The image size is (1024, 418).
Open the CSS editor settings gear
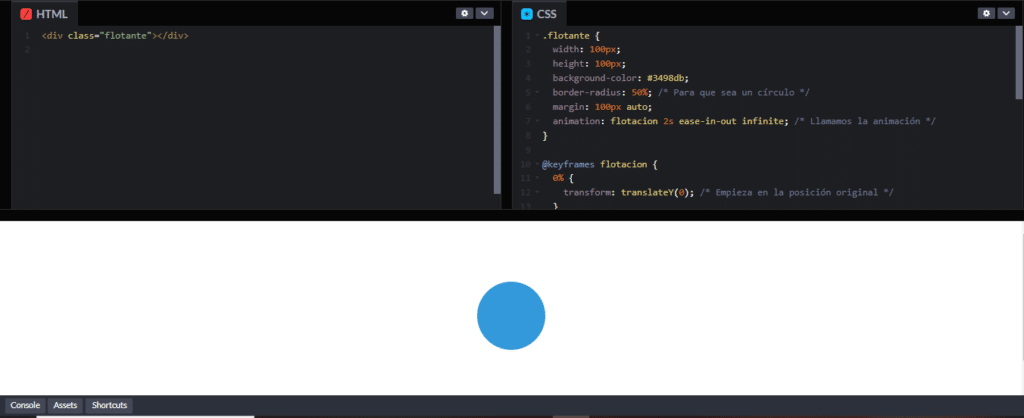pyautogui.click(x=985, y=13)
